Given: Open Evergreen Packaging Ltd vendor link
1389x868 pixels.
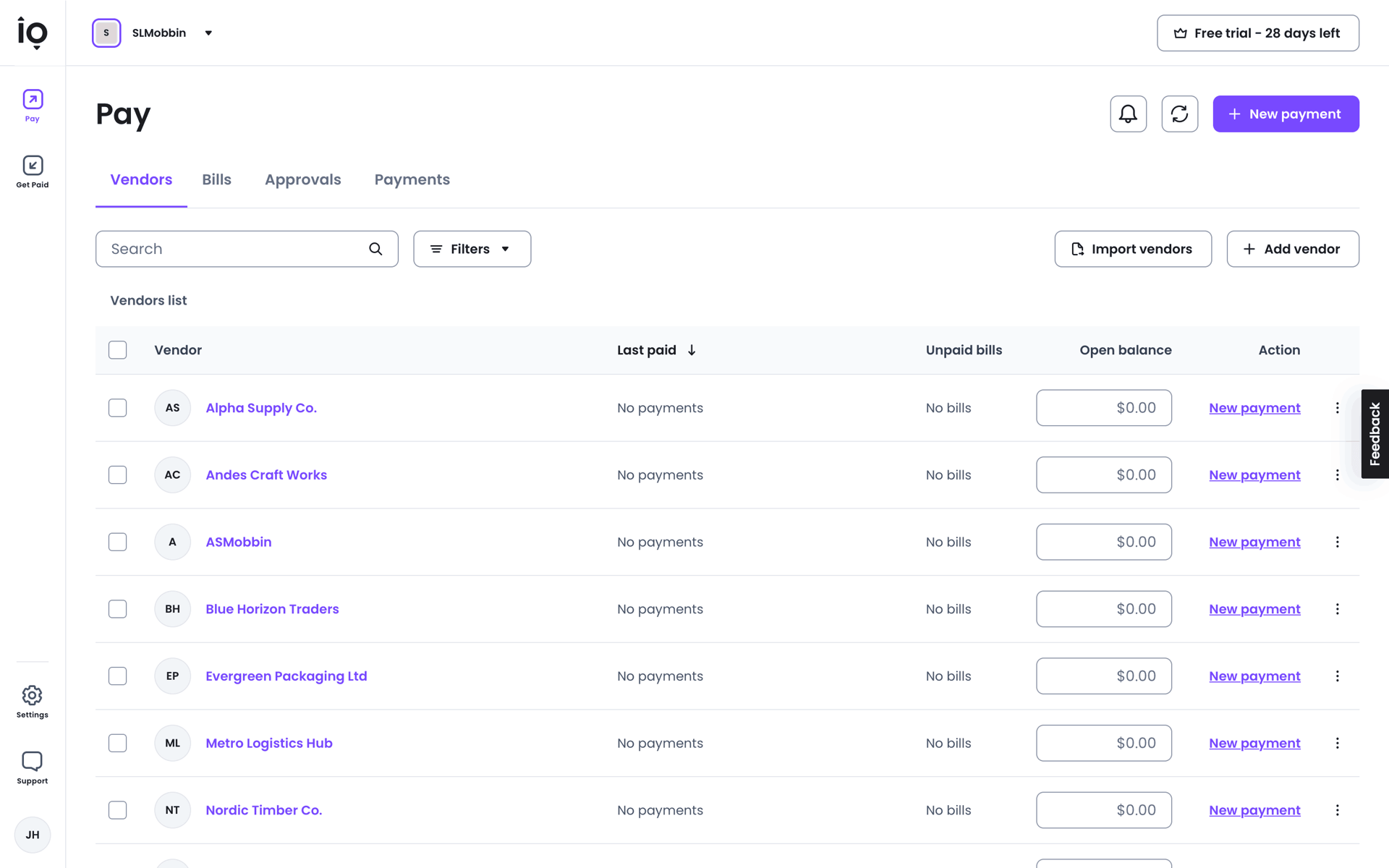Looking at the screenshot, I should click(x=286, y=676).
